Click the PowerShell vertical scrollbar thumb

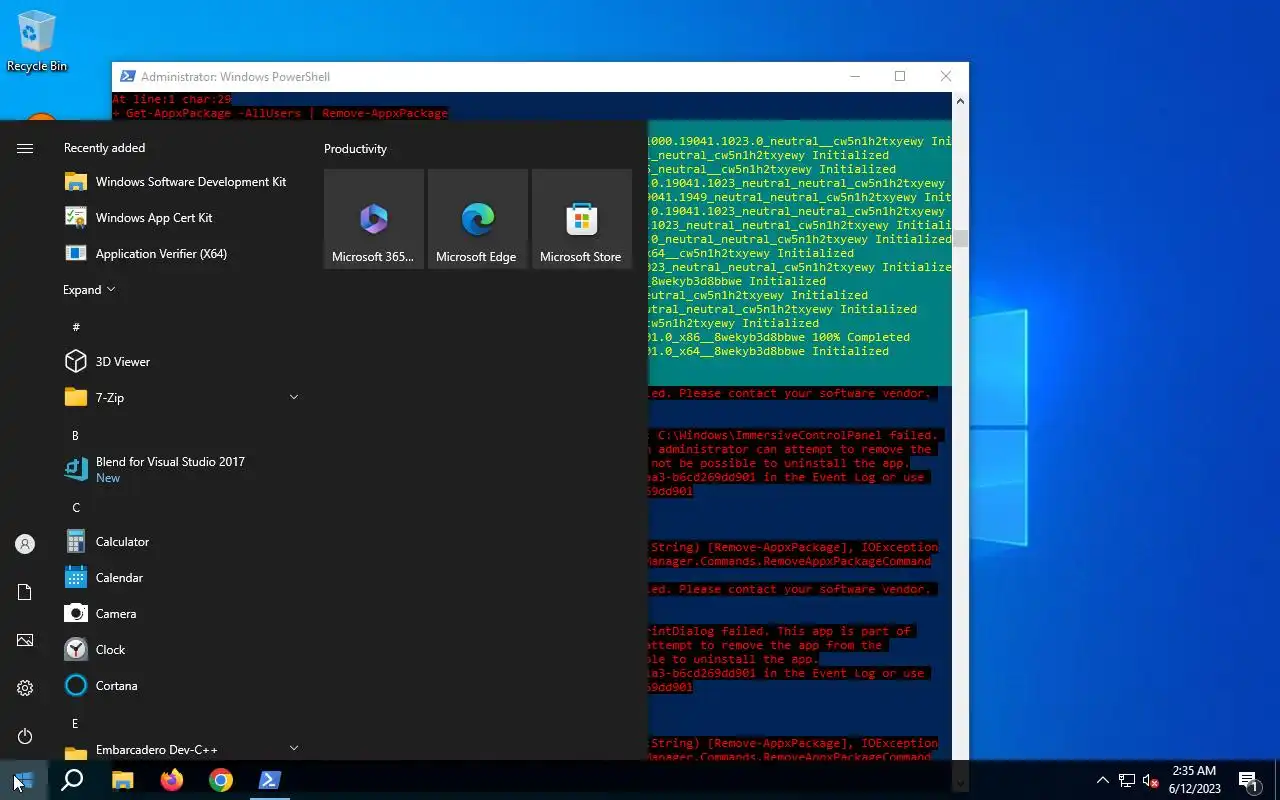coord(960,238)
